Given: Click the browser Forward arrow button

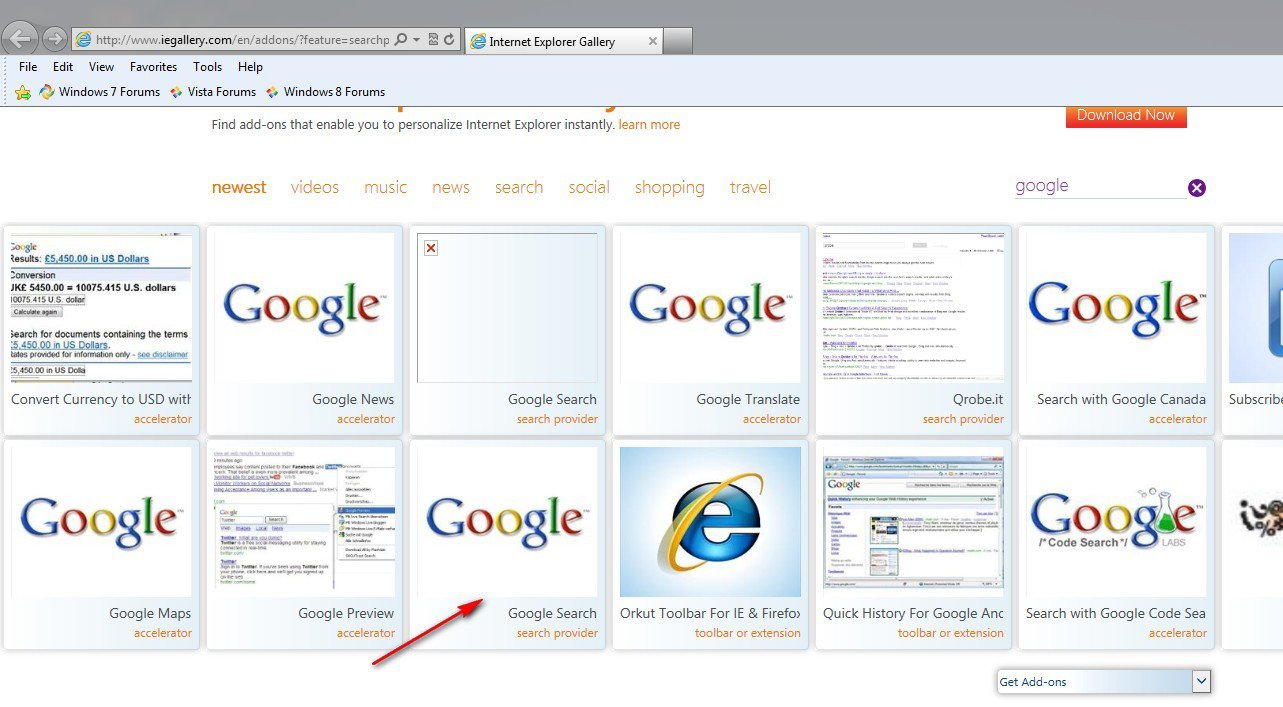Looking at the screenshot, I should point(55,39).
